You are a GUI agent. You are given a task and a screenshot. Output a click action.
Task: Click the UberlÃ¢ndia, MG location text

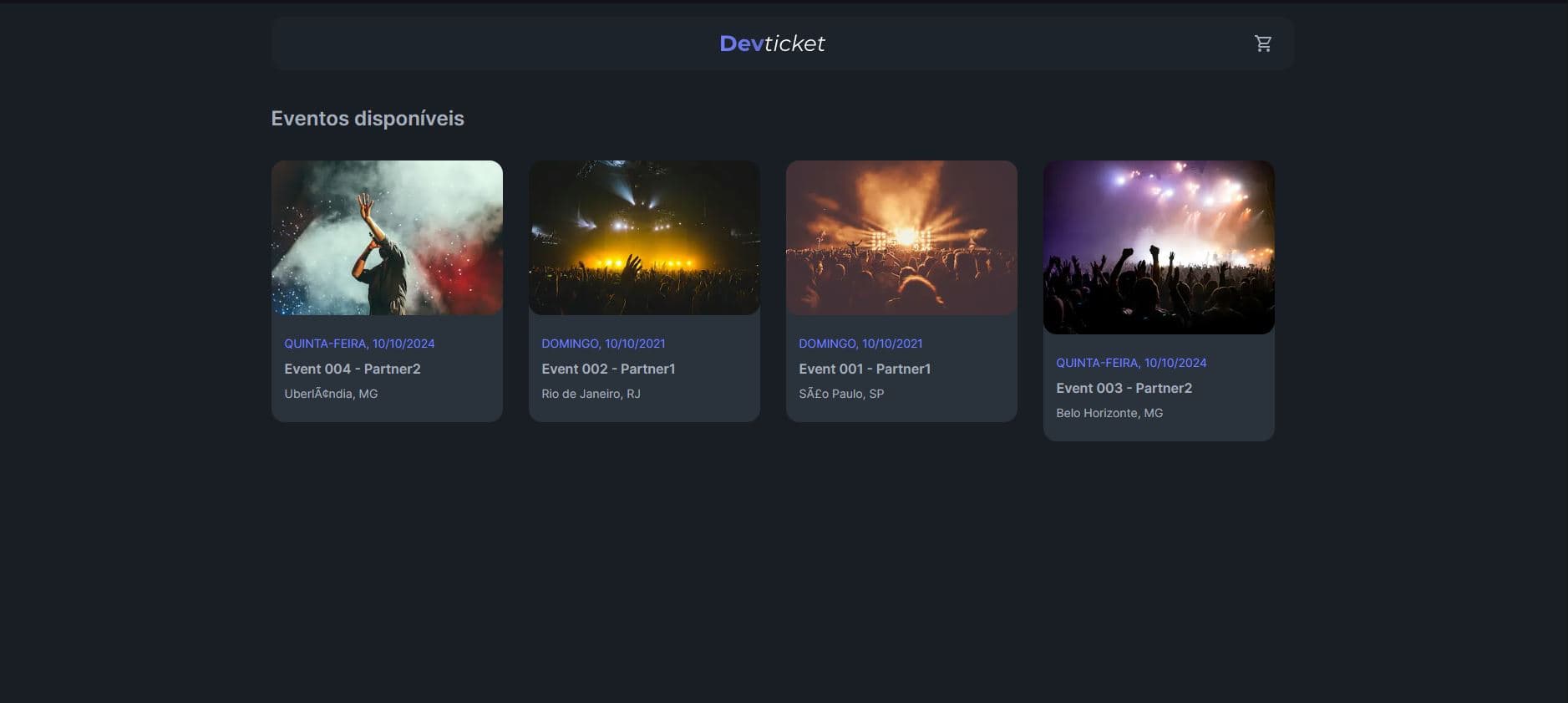pyautogui.click(x=331, y=394)
